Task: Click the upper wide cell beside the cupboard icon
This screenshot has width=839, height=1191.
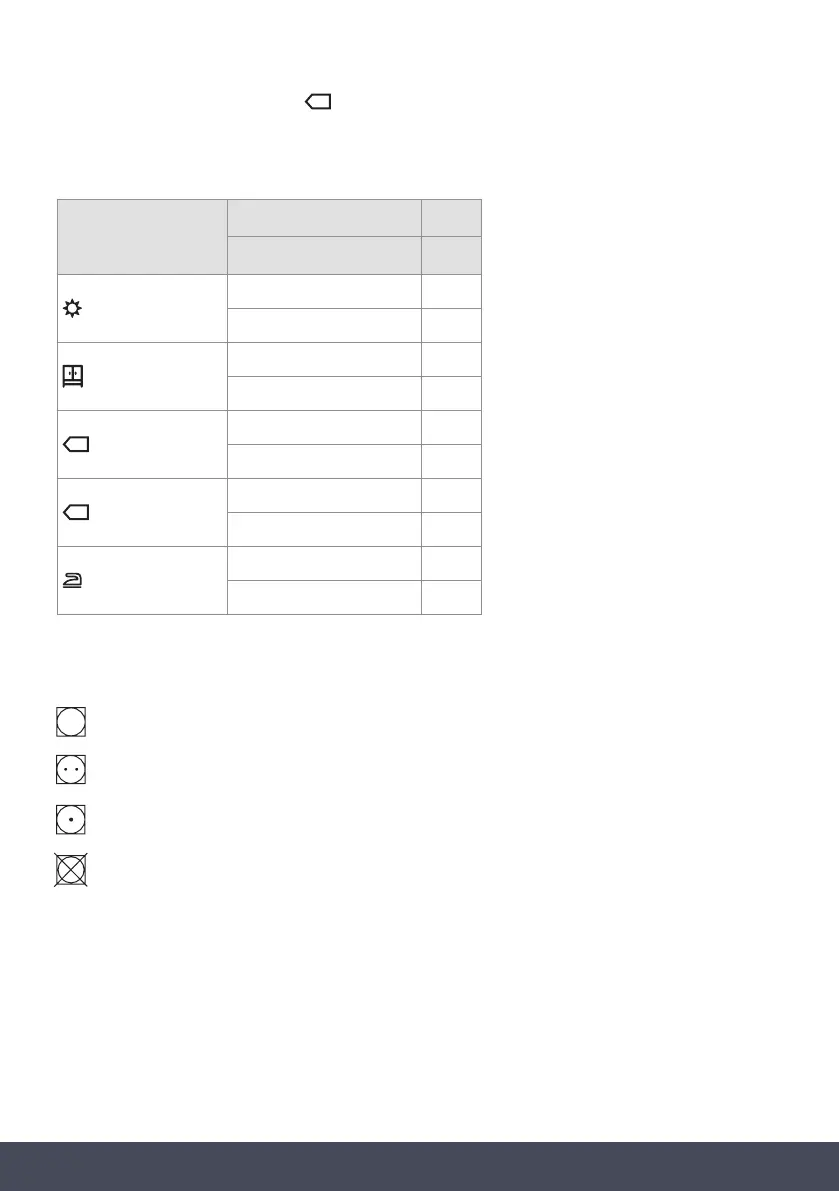Action: (x=325, y=360)
